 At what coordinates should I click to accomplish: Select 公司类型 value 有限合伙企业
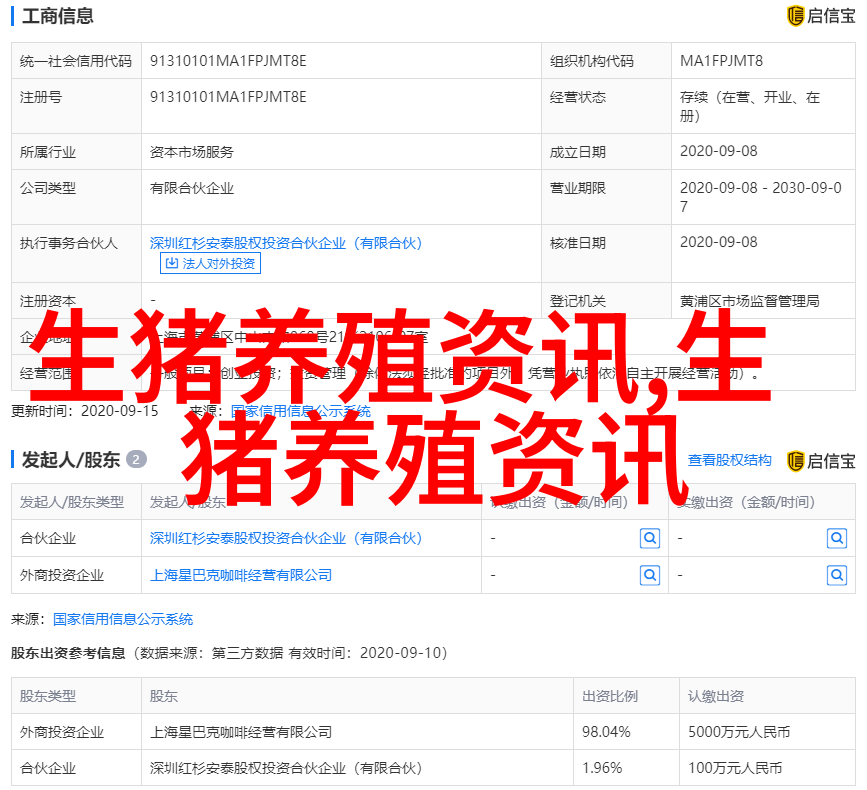point(192,189)
